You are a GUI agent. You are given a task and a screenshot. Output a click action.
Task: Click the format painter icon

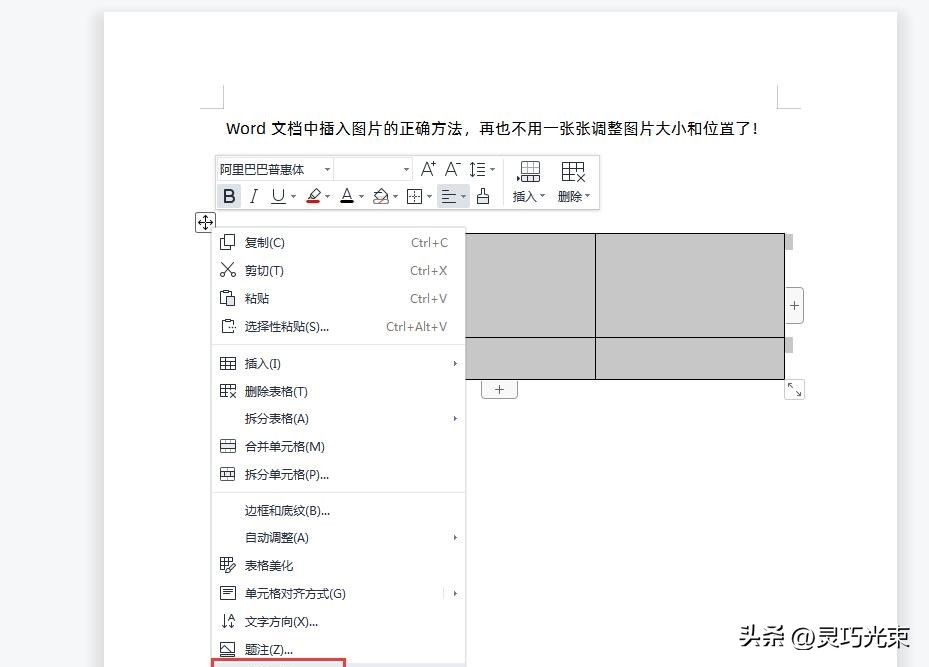[483, 196]
